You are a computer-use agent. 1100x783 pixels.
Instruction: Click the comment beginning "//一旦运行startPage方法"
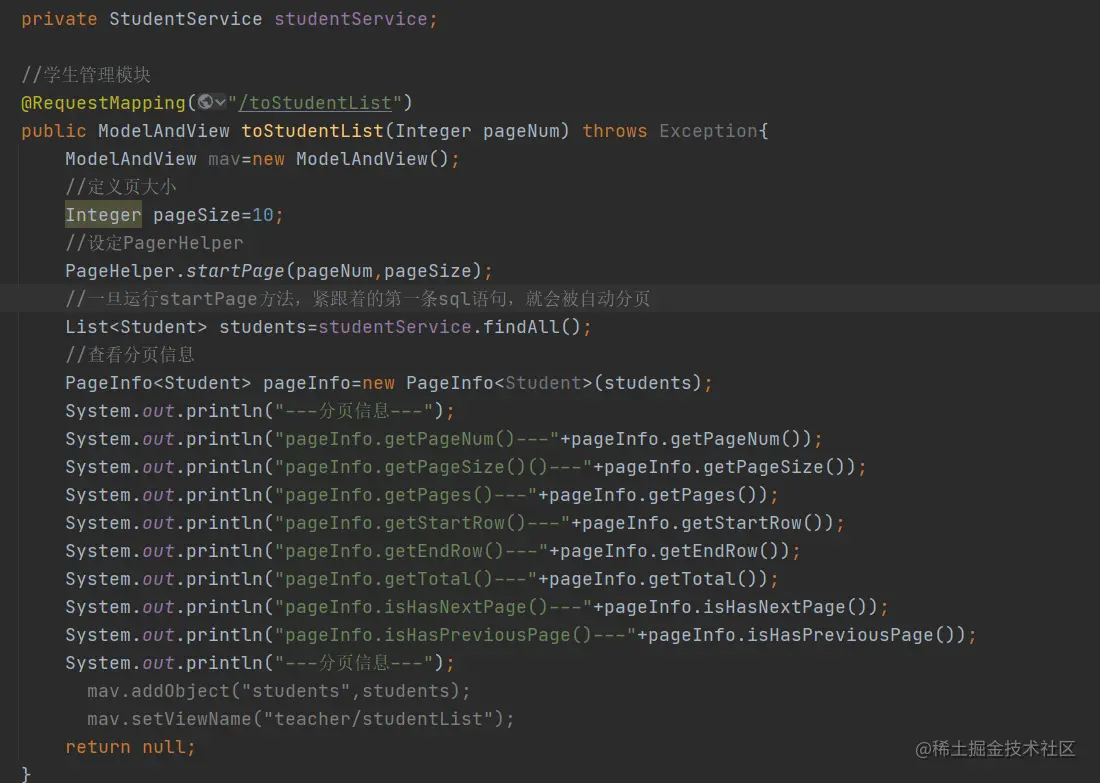point(358,299)
